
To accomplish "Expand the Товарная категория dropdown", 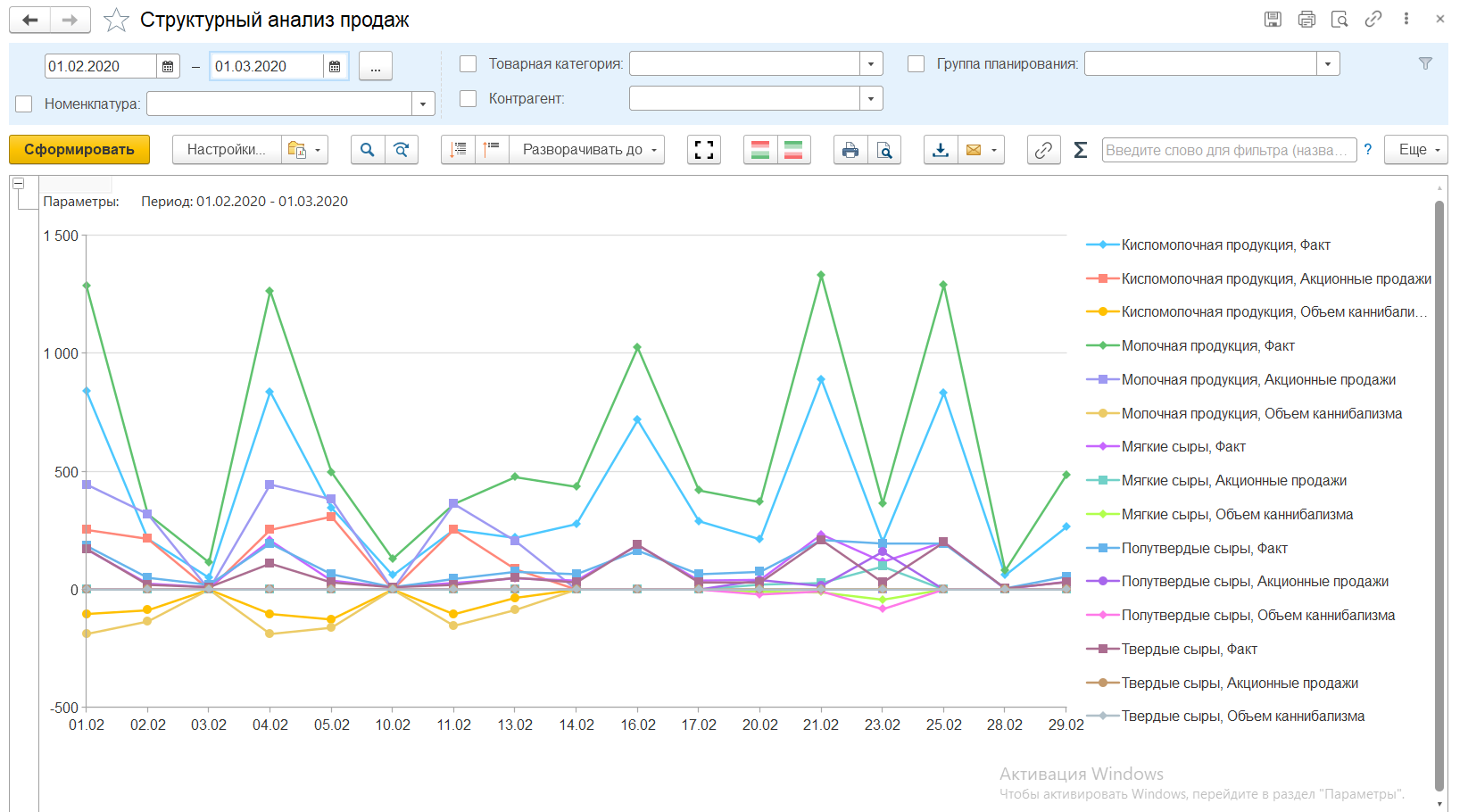I will coord(871,64).
